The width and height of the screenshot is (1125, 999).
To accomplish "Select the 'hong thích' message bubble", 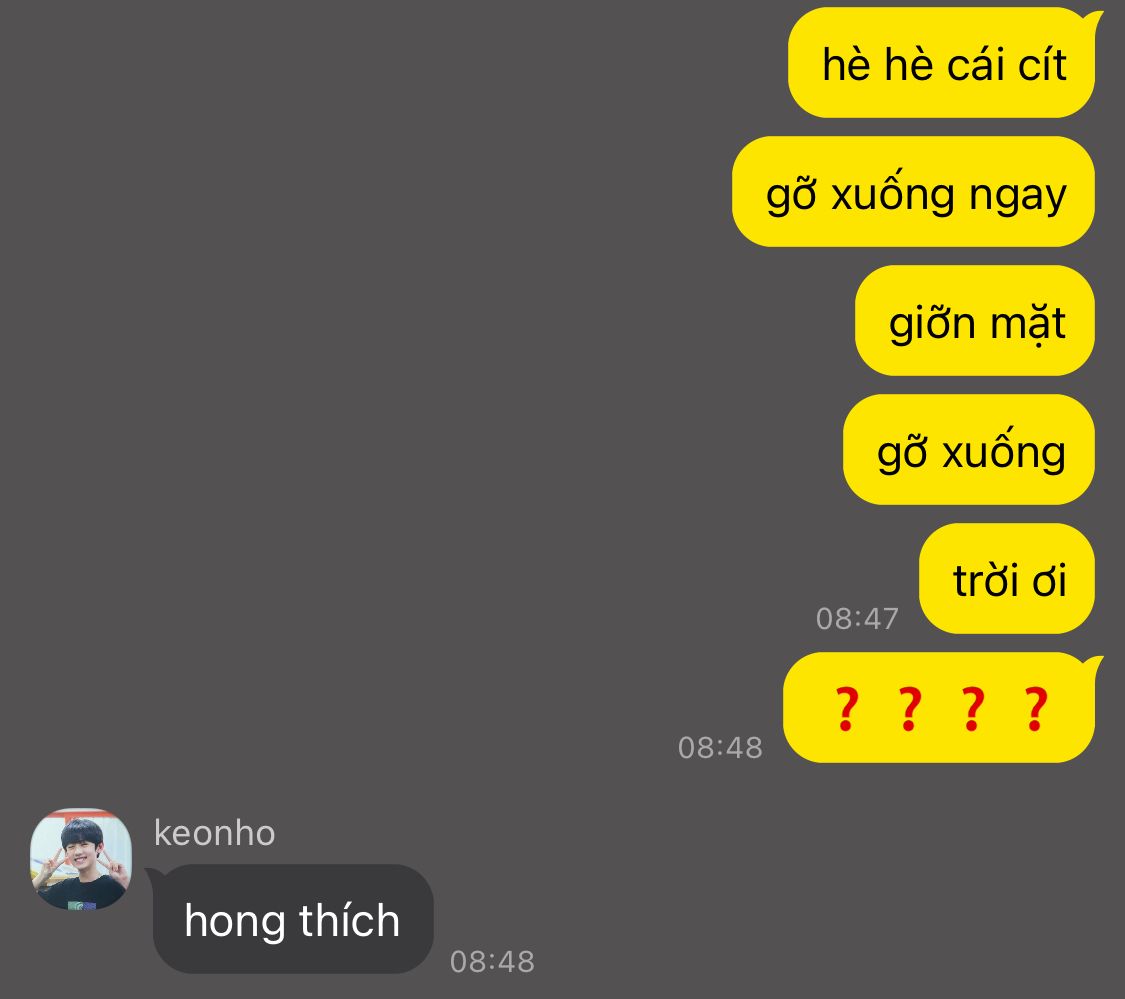I will pos(293,919).
